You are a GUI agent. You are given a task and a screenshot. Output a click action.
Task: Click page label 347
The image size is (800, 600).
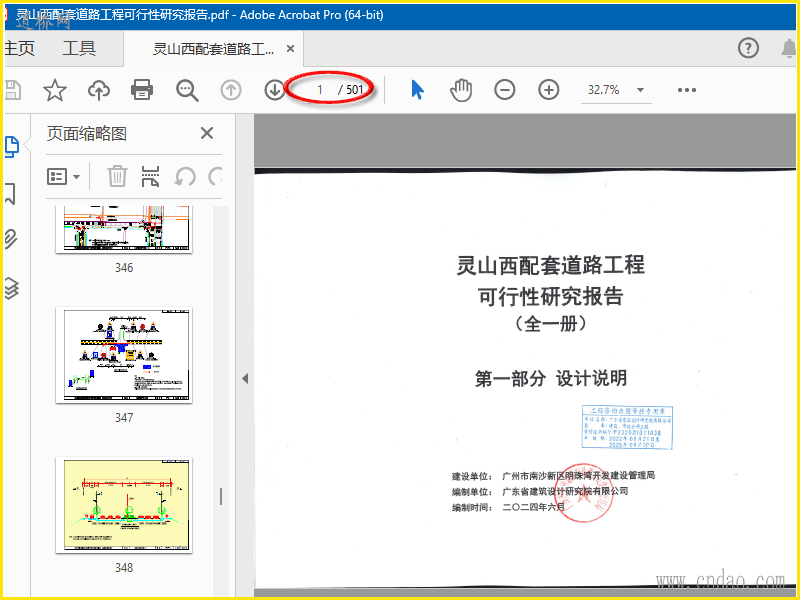(124, 418)
